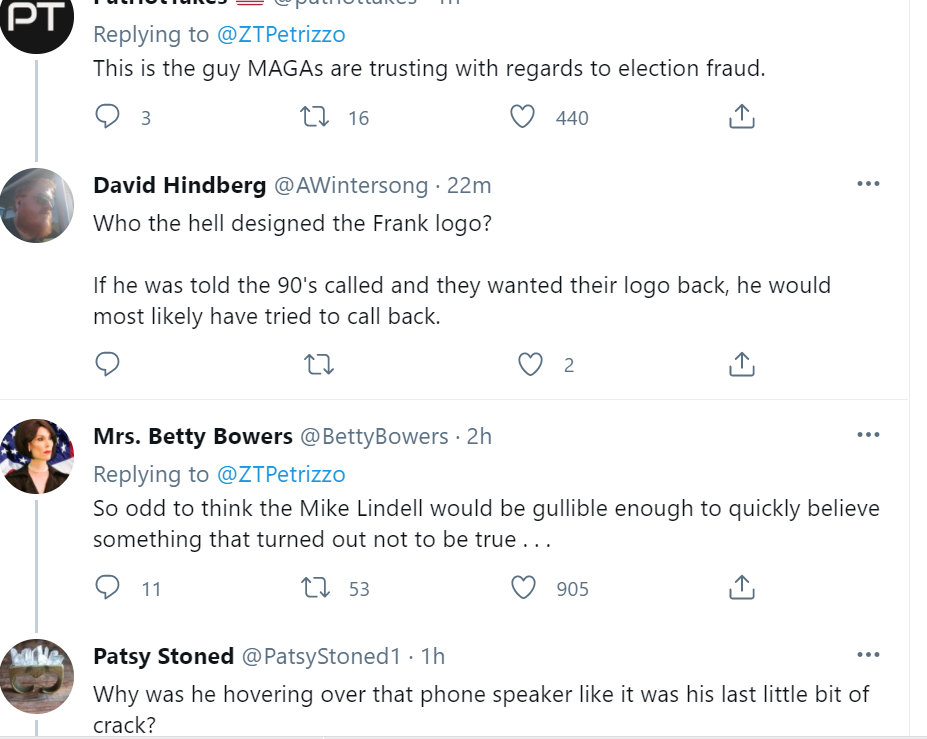This screenshot has height=739, width=927.
Task: Retweet Mrs. Betty Bowers' tweet
Action: pyautogui.click(x=317, y=587)
